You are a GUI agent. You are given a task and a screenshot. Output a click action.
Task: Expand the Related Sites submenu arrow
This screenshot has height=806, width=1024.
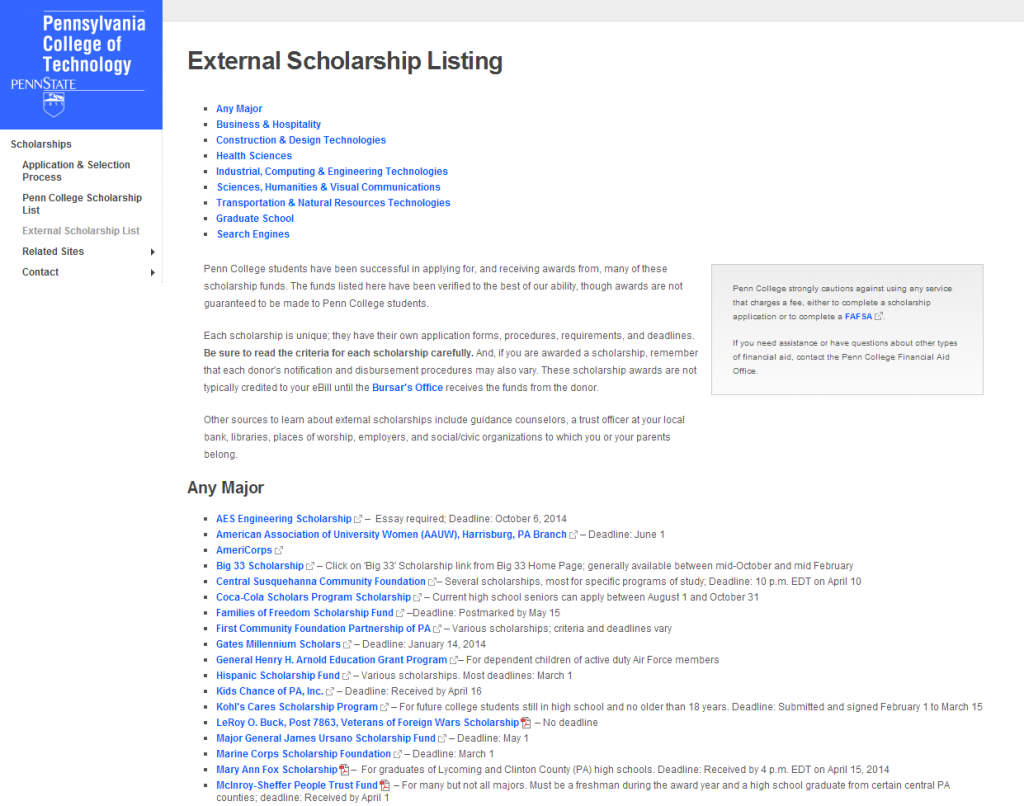coord(153,252)
